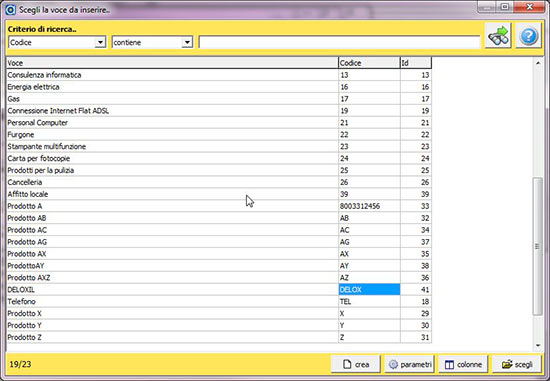The height and width of the screenshot is (381, 550).
Task: Expand the contiene condition dropdown
Action: tap(187, 42)
